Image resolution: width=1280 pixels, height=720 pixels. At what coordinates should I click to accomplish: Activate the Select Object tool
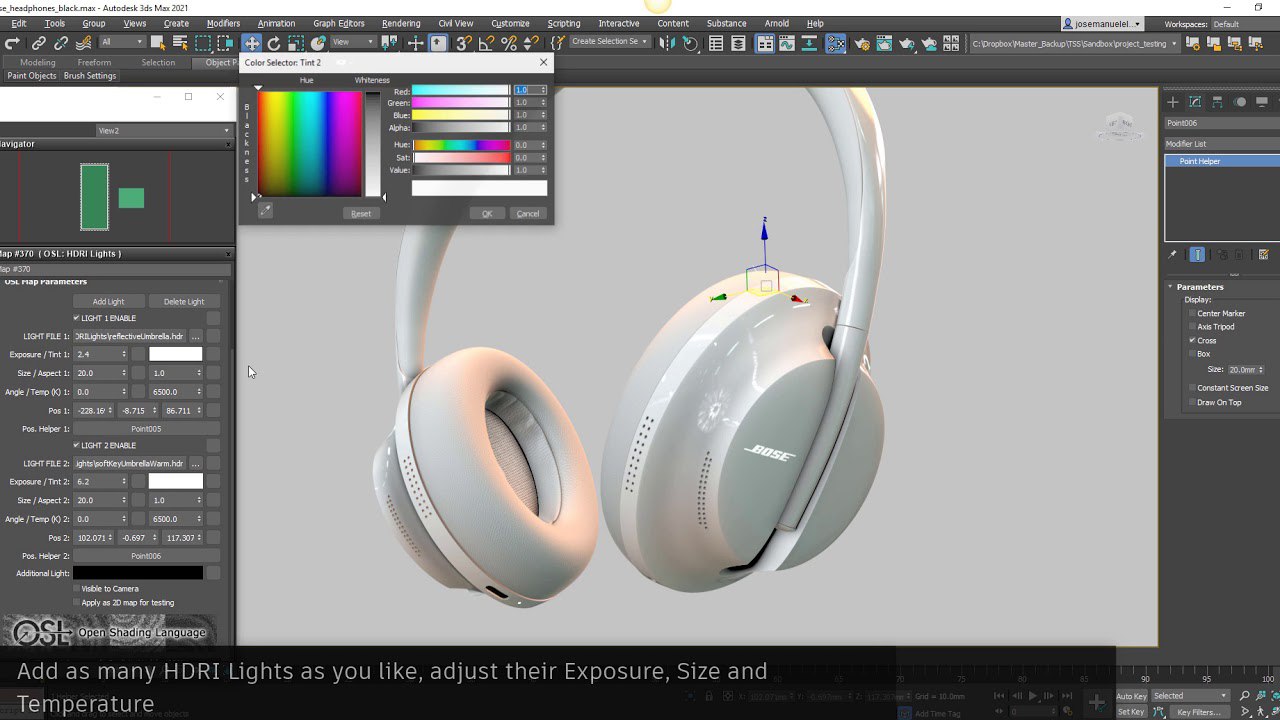pyautogui.click(x=158, y=43)
